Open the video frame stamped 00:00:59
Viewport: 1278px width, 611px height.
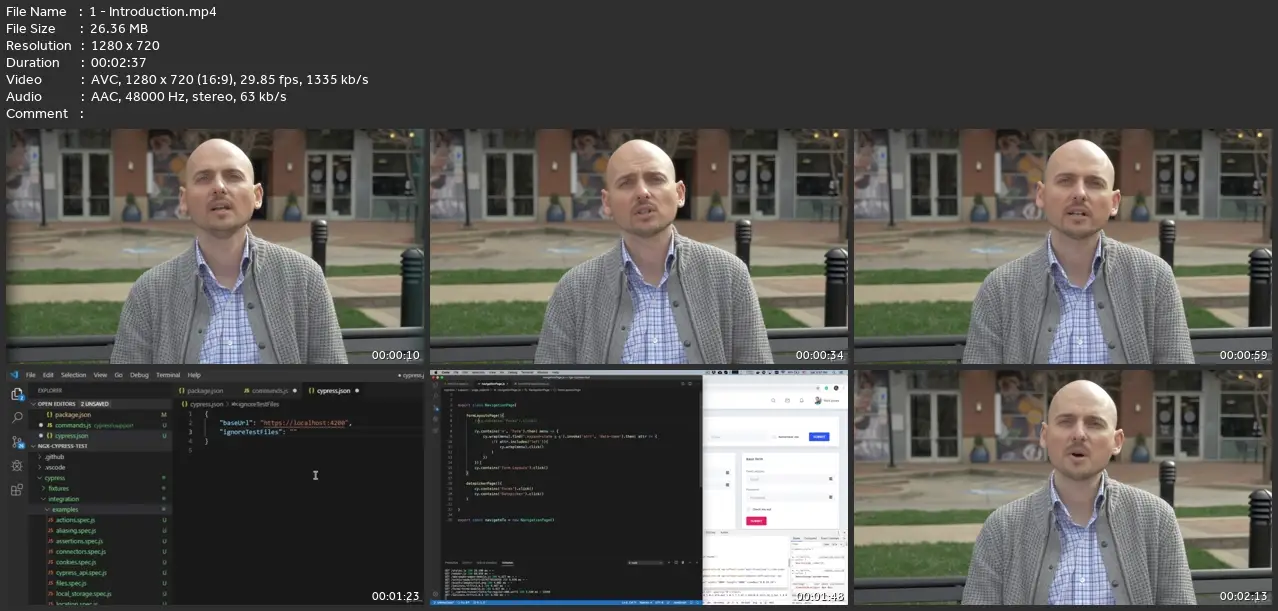point(1063,246)
